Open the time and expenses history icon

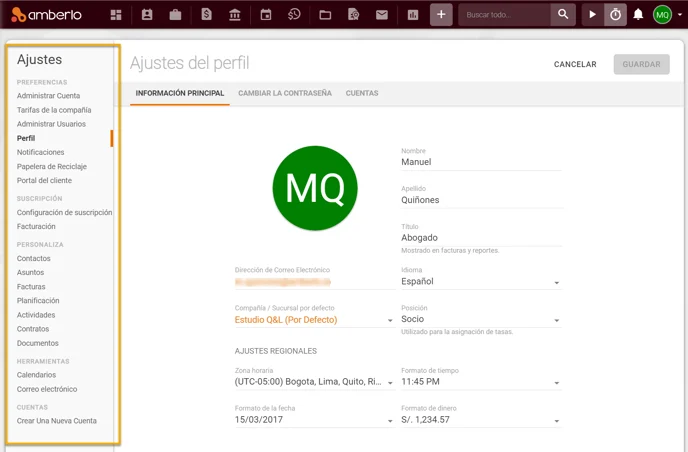(294, 15)
